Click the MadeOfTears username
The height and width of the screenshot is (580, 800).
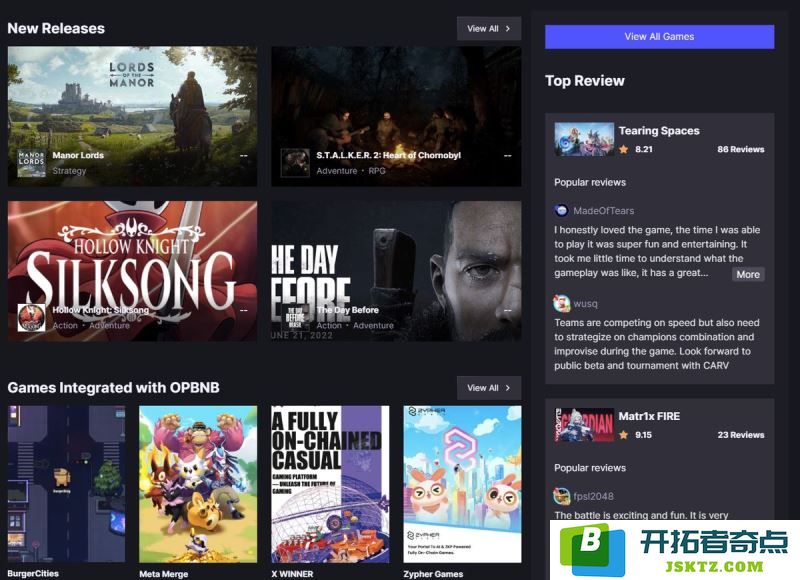(604, 211)
